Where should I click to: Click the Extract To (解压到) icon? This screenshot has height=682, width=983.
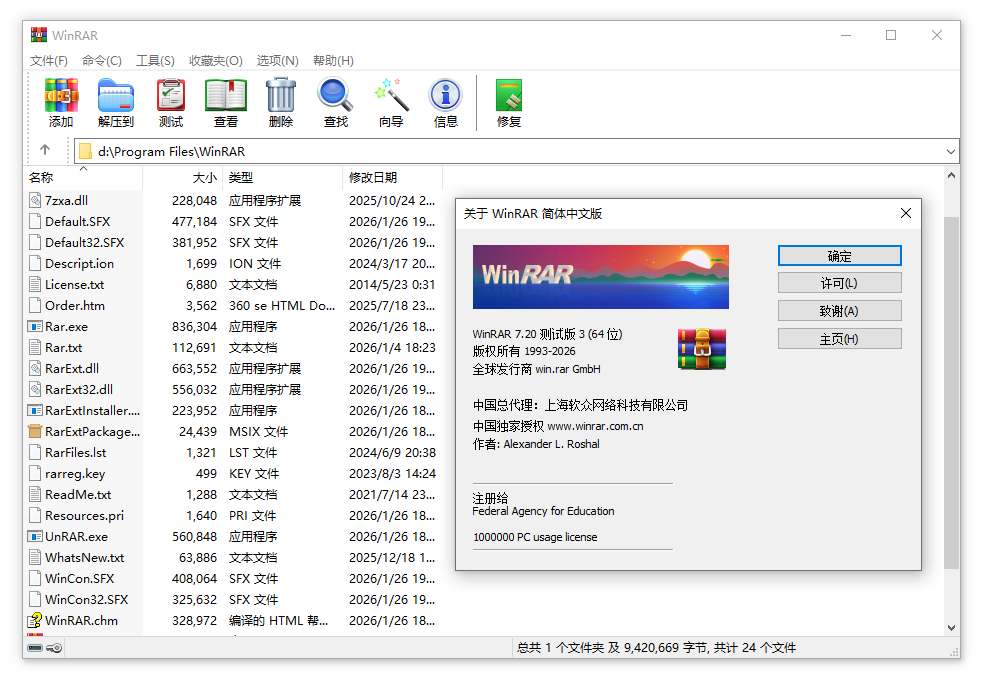point(116,102)
